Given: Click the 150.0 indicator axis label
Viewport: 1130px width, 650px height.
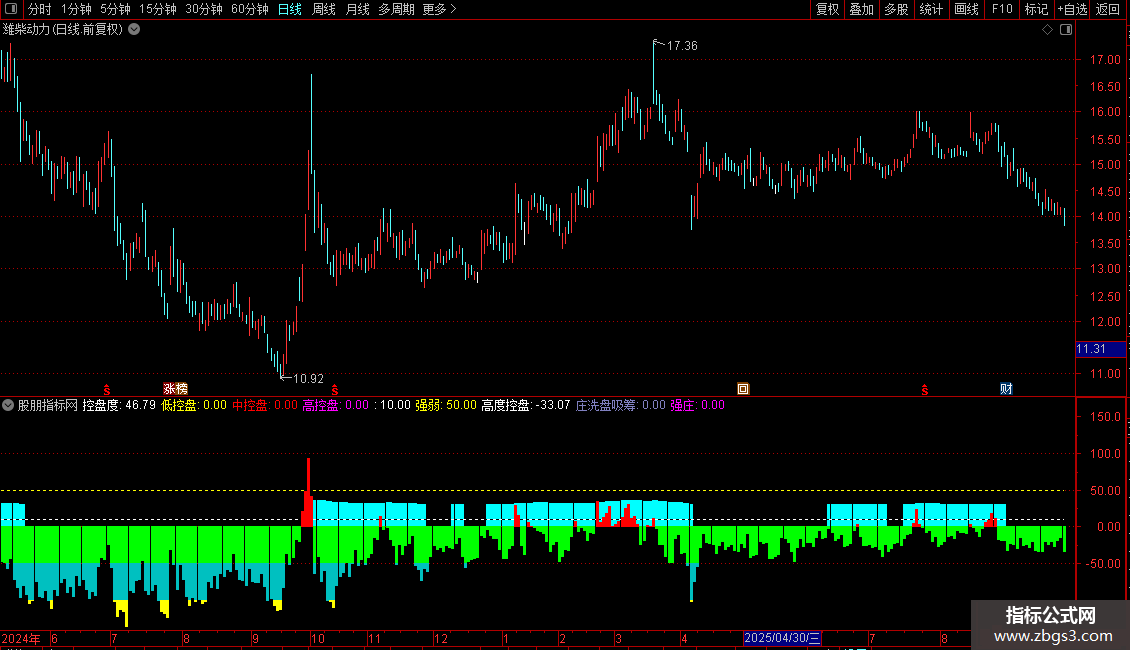Looking at the screenshot, I should click(1105, 417).
